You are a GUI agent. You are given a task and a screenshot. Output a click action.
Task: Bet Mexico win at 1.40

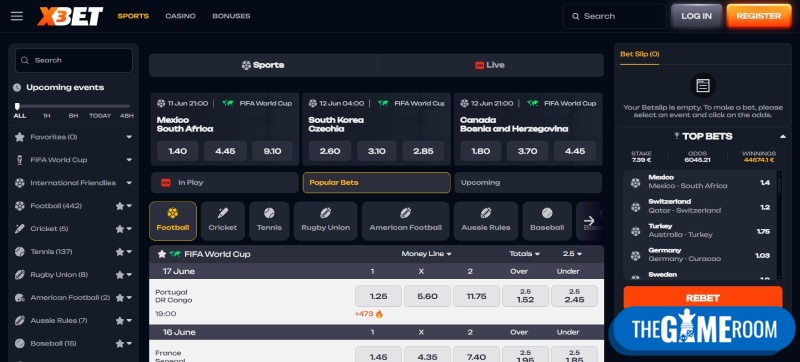point(178,151)
